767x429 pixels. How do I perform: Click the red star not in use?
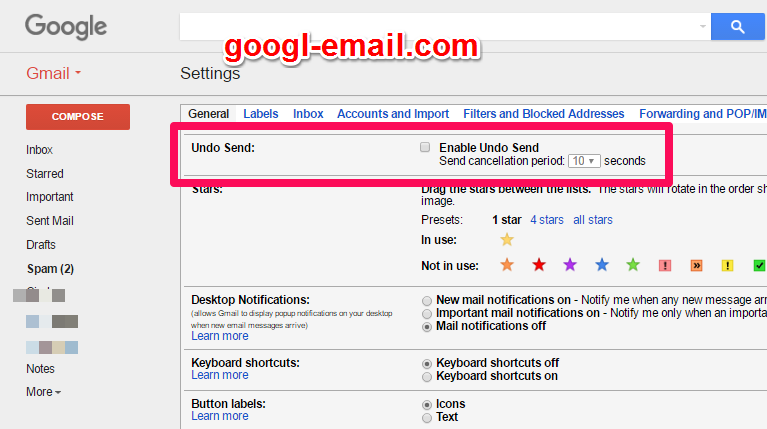(x=539, y=265)
